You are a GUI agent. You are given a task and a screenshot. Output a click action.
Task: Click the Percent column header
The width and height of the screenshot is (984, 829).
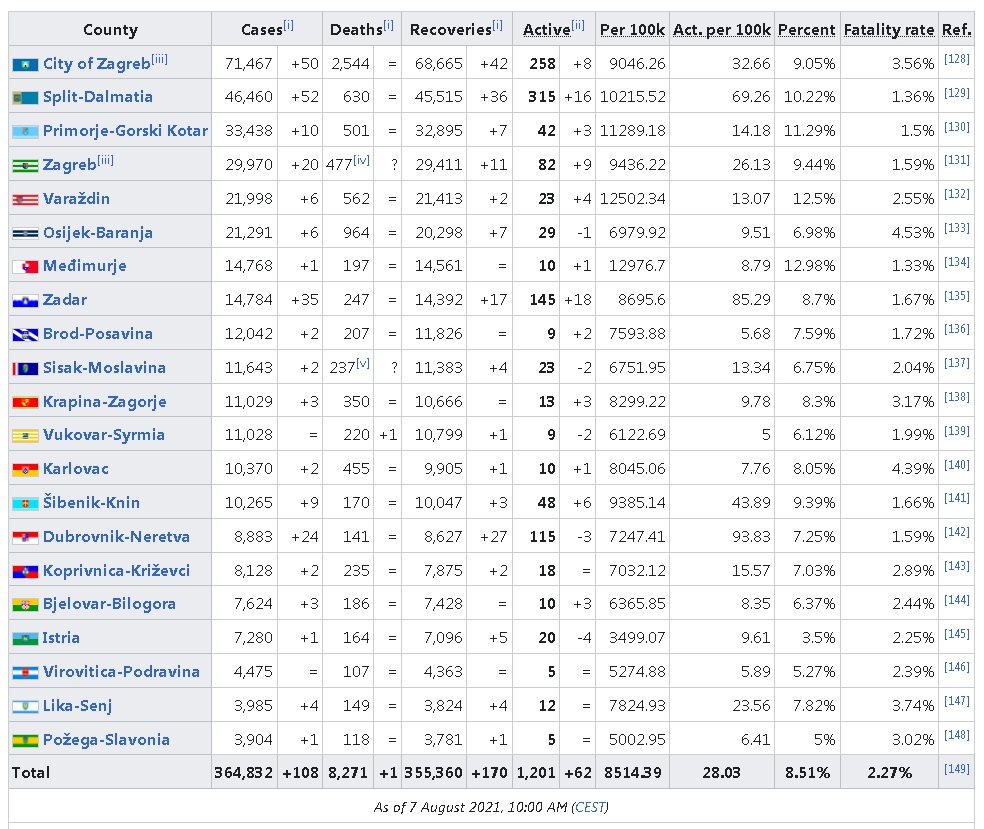(806, 29)
